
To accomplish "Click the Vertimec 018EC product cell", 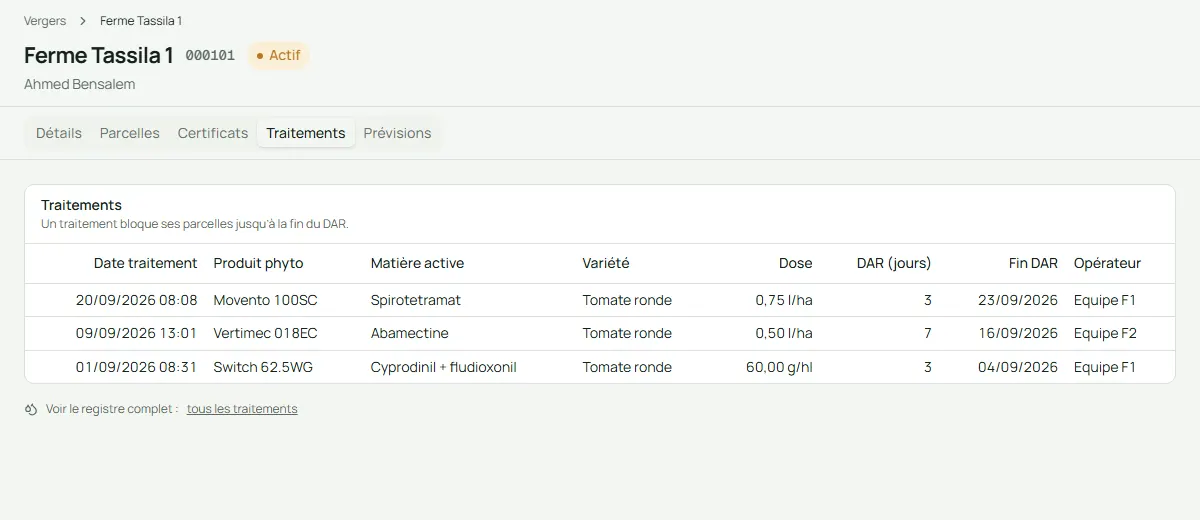I will coord(265,333).
